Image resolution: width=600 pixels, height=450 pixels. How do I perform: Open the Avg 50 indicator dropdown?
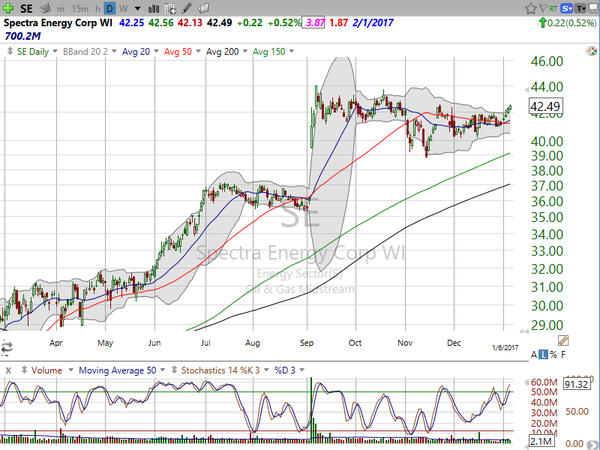point(198,51)
